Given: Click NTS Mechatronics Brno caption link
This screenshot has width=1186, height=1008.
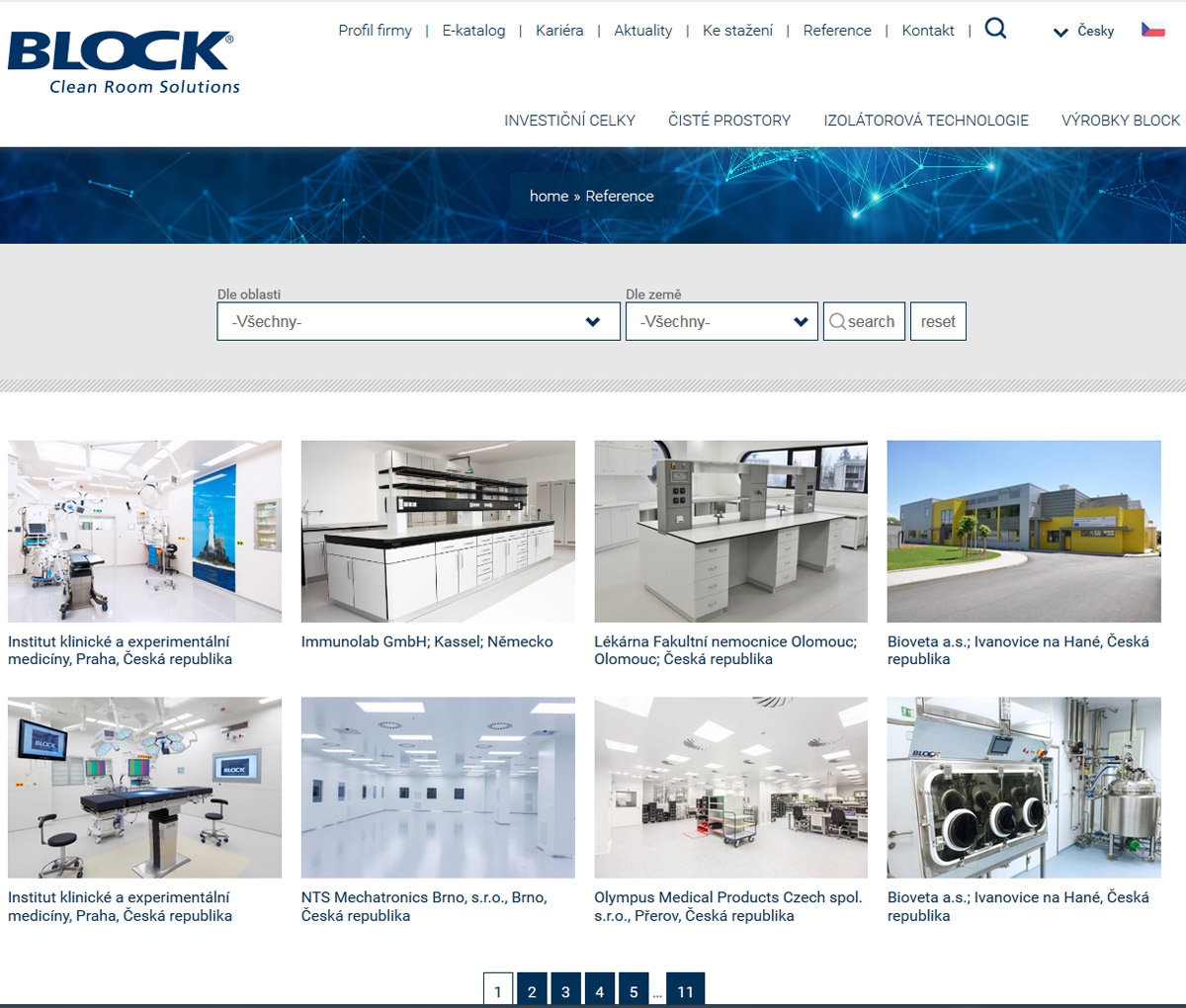Looking at the screenshot, I should coord(424,906).
